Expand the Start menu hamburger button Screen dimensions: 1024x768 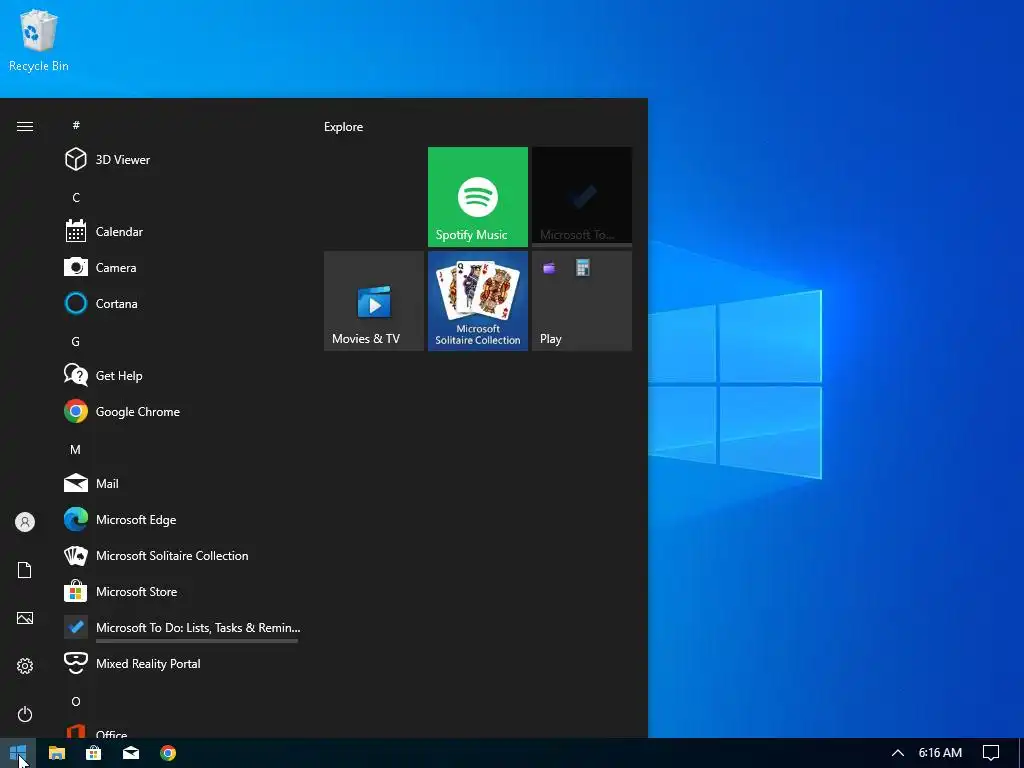pyautogui.click(x=25, y=126)
